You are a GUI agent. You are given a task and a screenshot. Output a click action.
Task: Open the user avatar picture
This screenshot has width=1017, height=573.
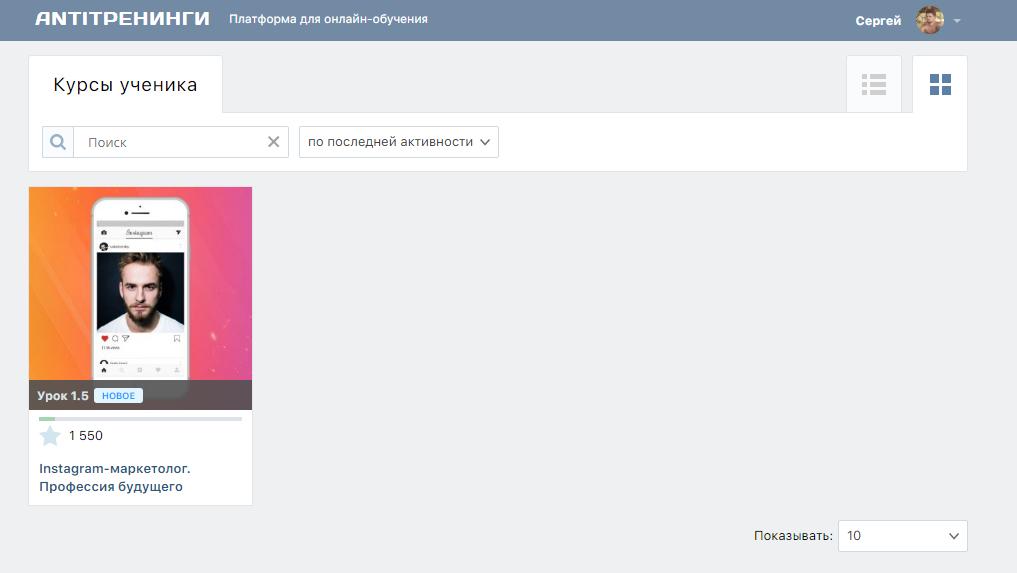click(x=930, y=20)
